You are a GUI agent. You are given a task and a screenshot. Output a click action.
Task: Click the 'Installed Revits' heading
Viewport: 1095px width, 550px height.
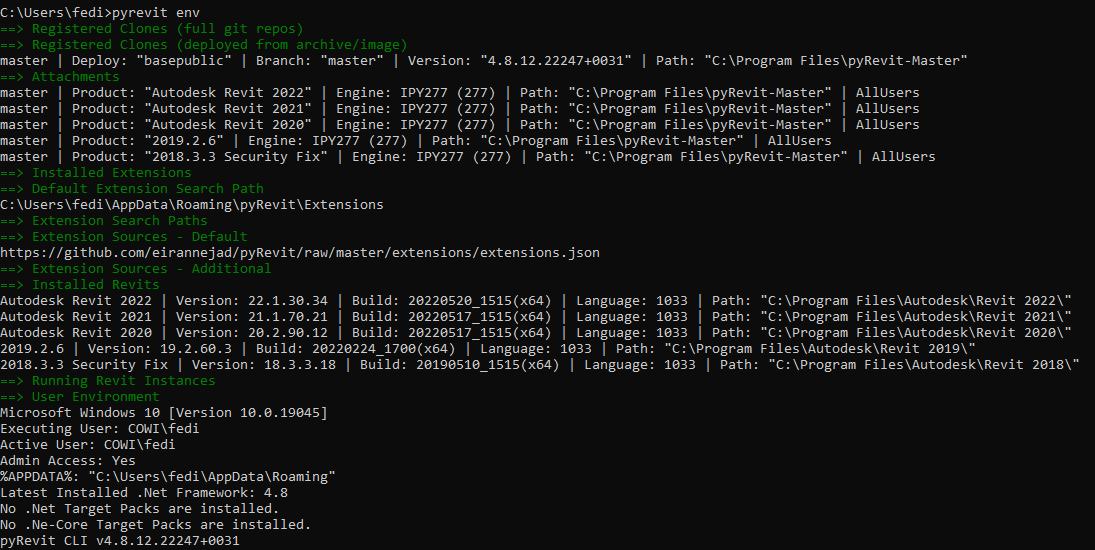(96, 285)
